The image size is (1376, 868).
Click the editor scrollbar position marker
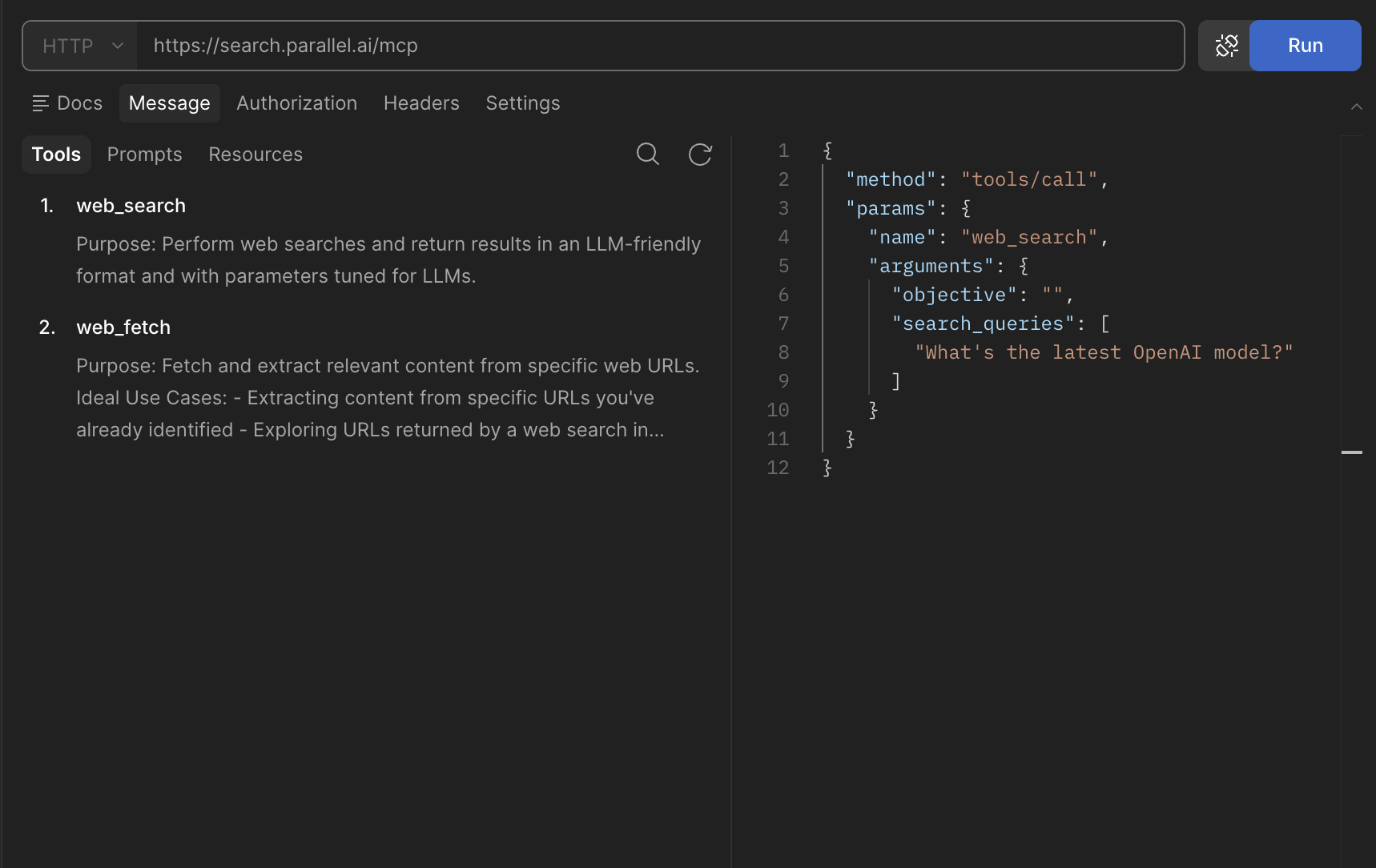tap(1352, 452)
